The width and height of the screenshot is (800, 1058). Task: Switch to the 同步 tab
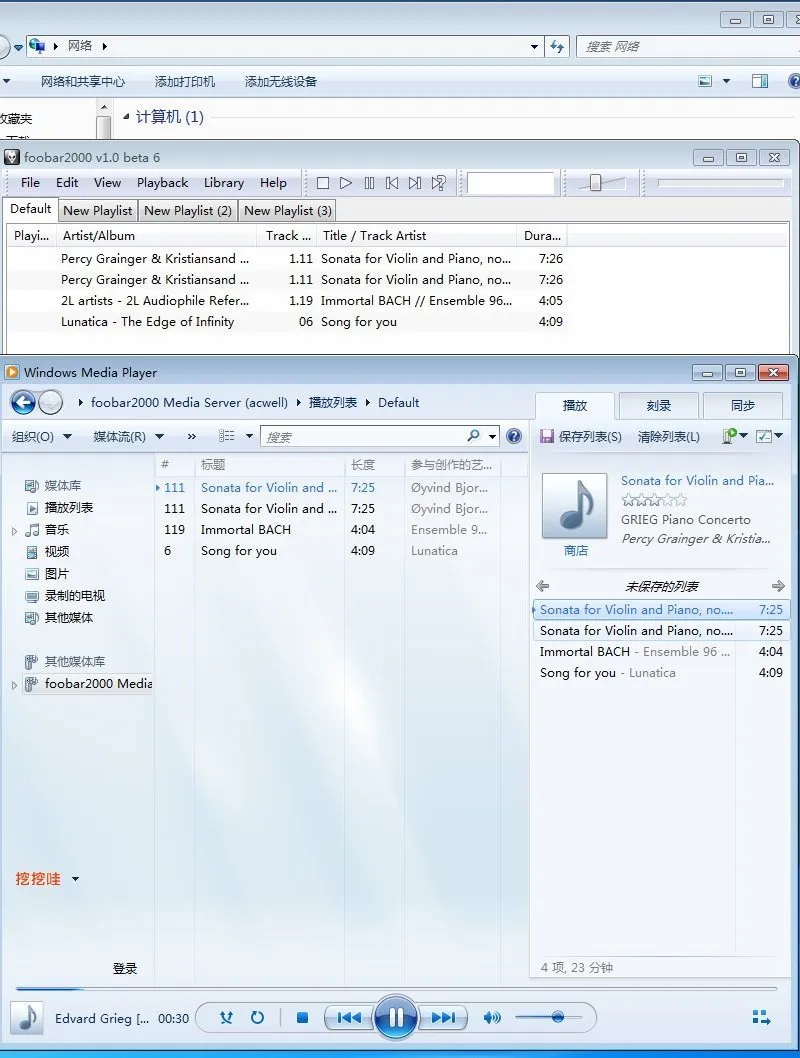(743, 406)
